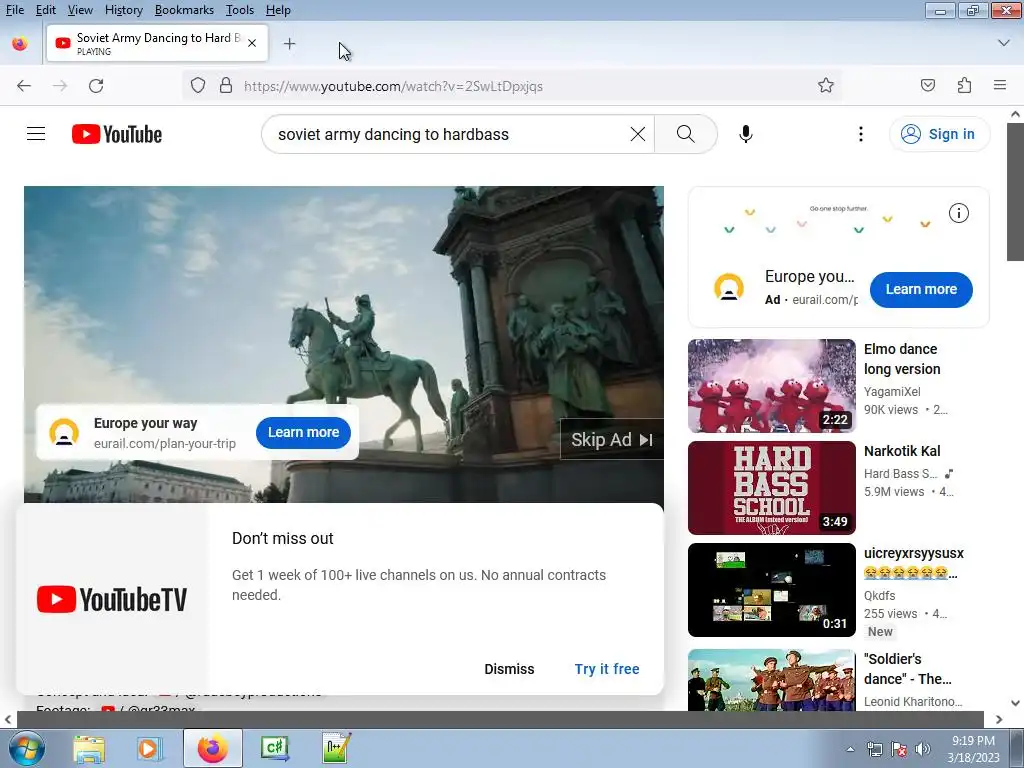1024x768 pixels.
Task: Expand the list all tabs chevron
Action: [1004, 43]
